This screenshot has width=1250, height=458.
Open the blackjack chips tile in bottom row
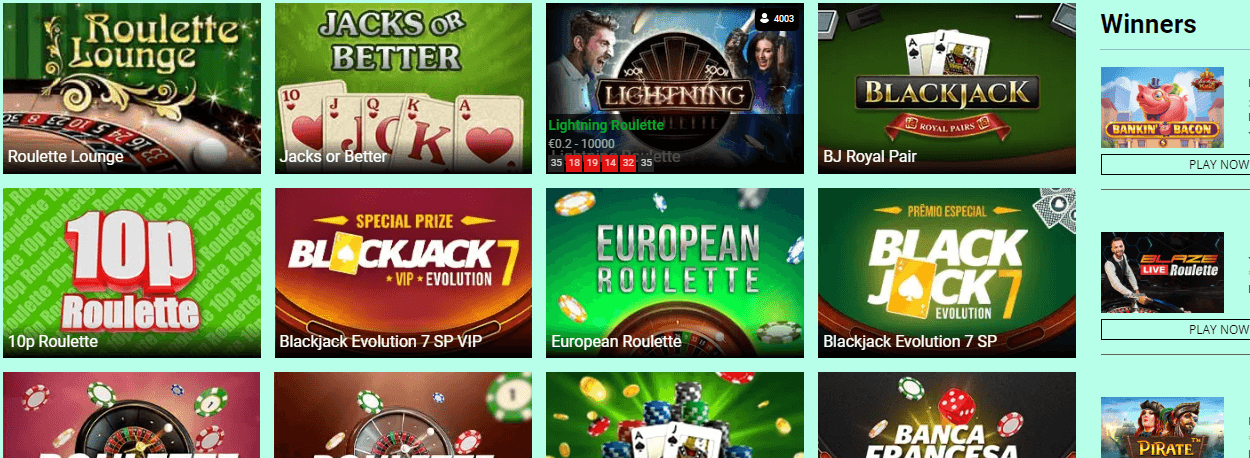[x=675, y=415]
